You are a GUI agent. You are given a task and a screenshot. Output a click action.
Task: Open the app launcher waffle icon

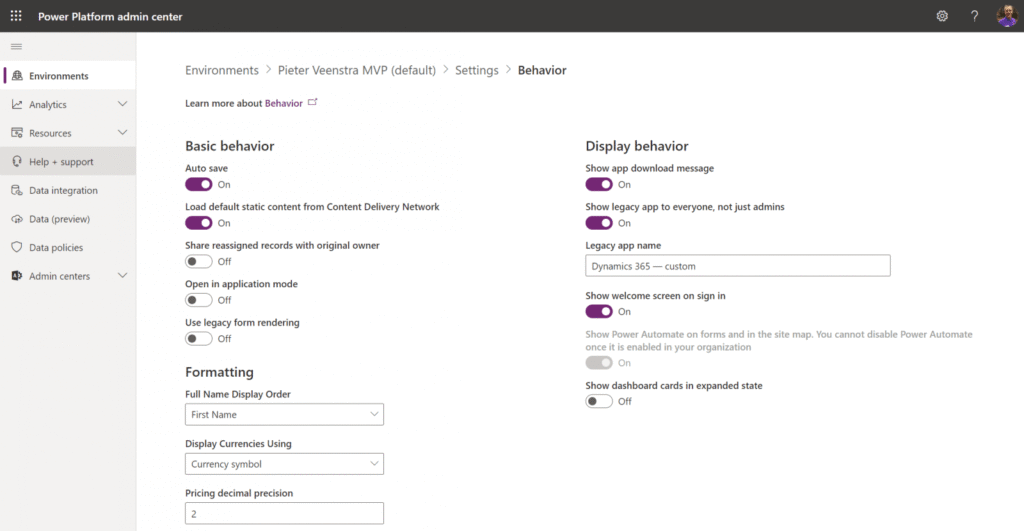(x=16, y=16)
